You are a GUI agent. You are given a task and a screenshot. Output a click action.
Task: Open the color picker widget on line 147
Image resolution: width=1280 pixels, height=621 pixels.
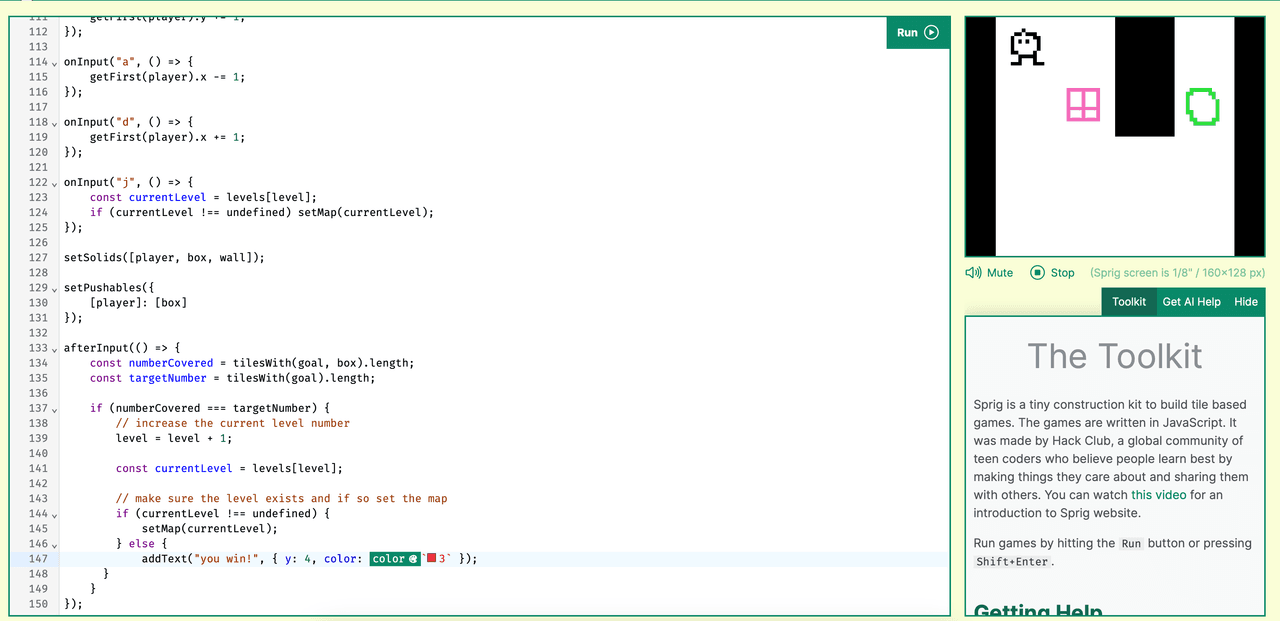pyautogui.click(x=394, y=559)
